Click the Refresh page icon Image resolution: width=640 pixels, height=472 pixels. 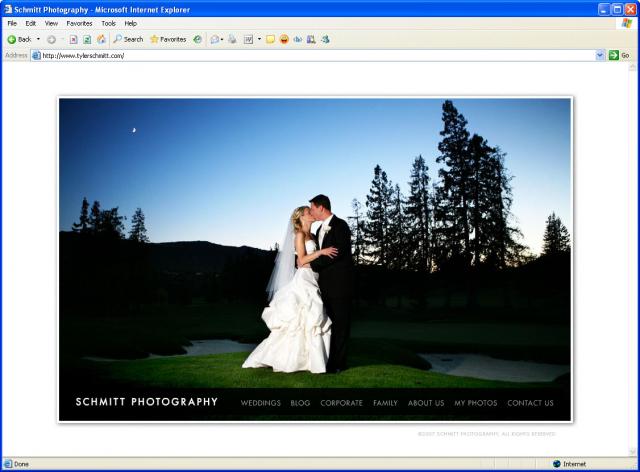(87, 39)
